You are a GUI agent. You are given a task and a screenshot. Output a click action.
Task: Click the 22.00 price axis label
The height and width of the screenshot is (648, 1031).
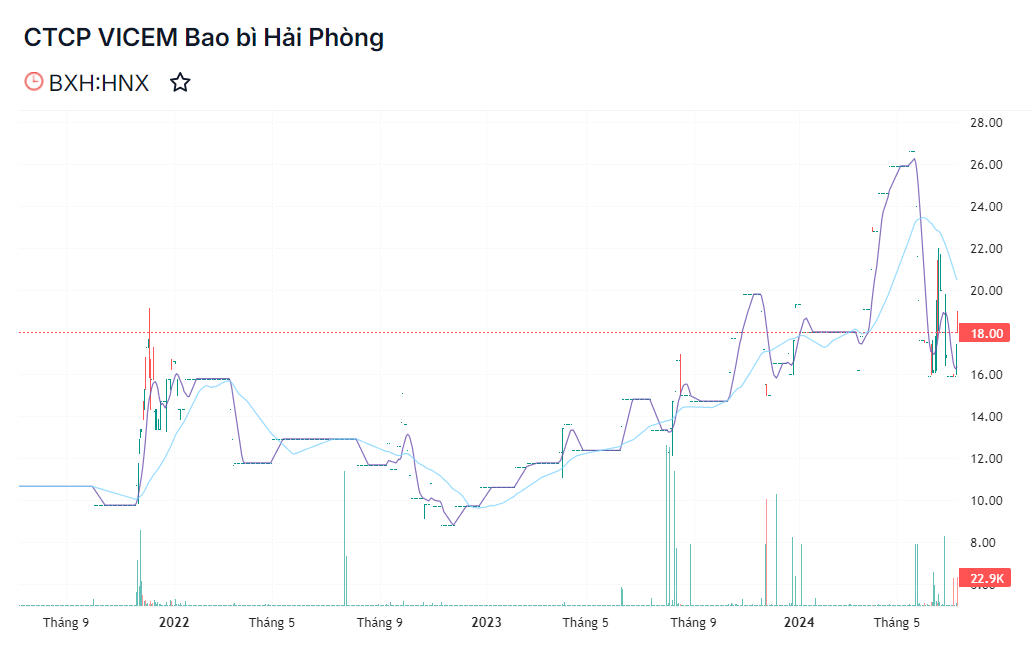(x=986, y=249)
